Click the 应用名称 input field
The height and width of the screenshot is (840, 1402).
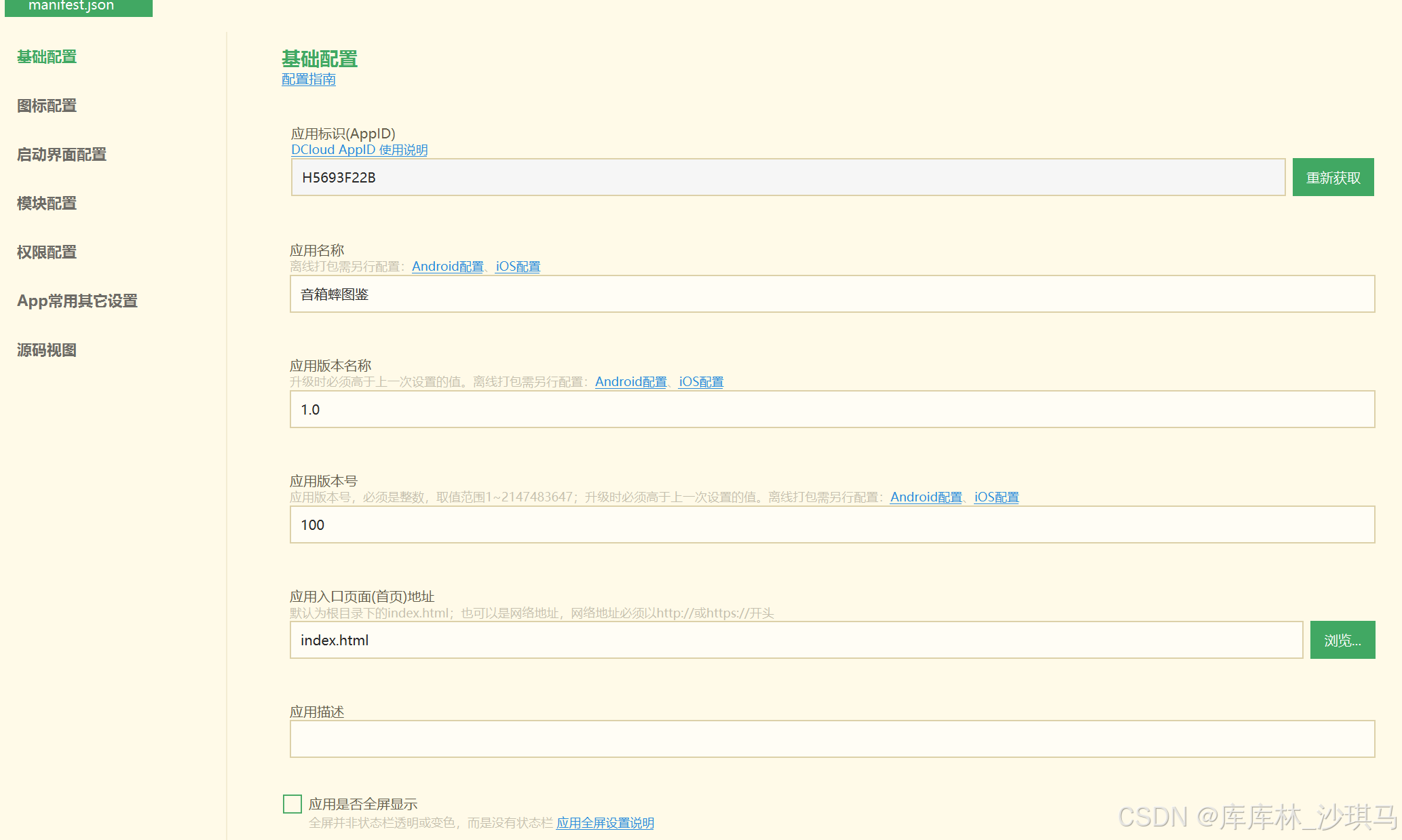832,294
